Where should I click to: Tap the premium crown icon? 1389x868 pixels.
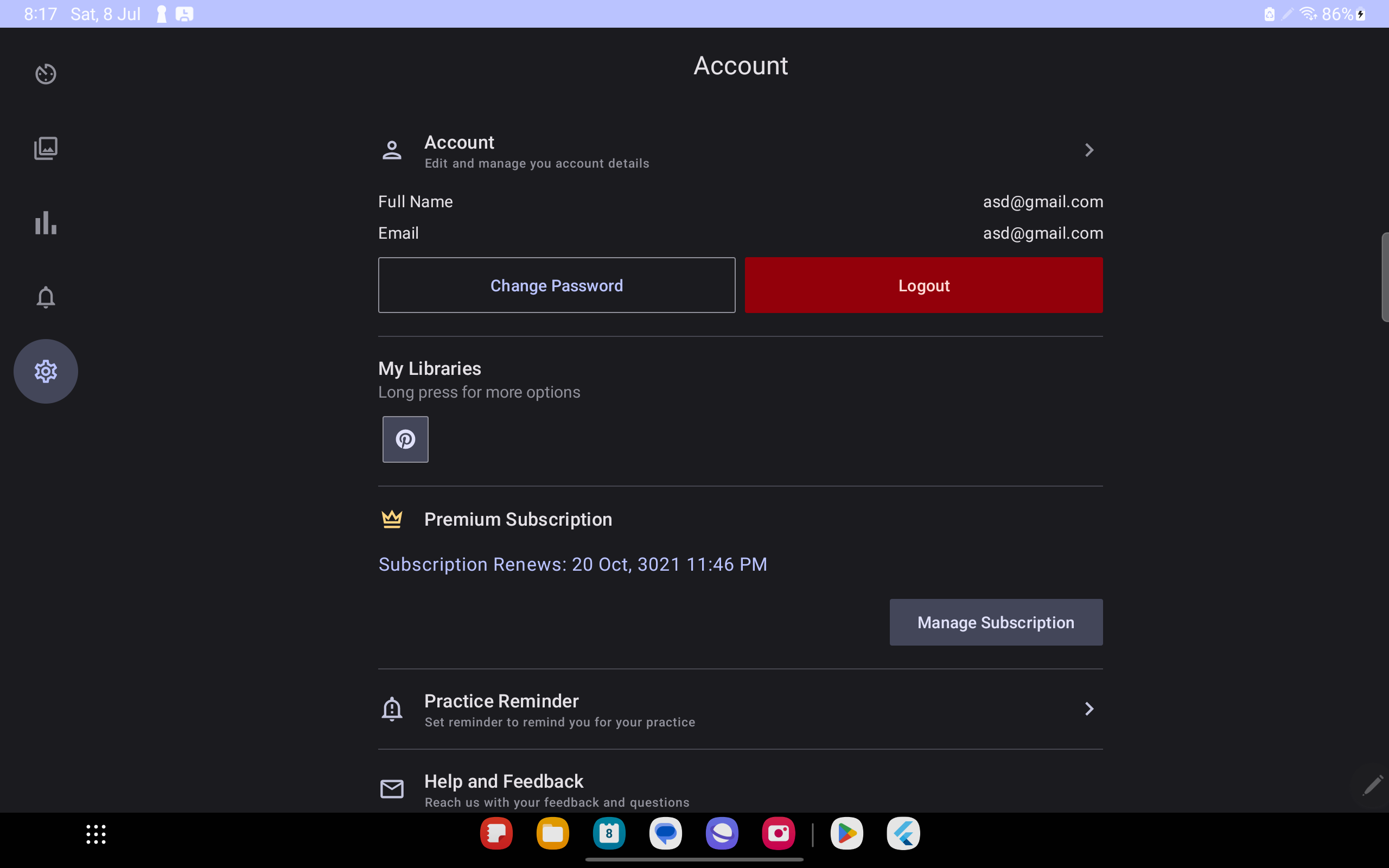point(392,519)
